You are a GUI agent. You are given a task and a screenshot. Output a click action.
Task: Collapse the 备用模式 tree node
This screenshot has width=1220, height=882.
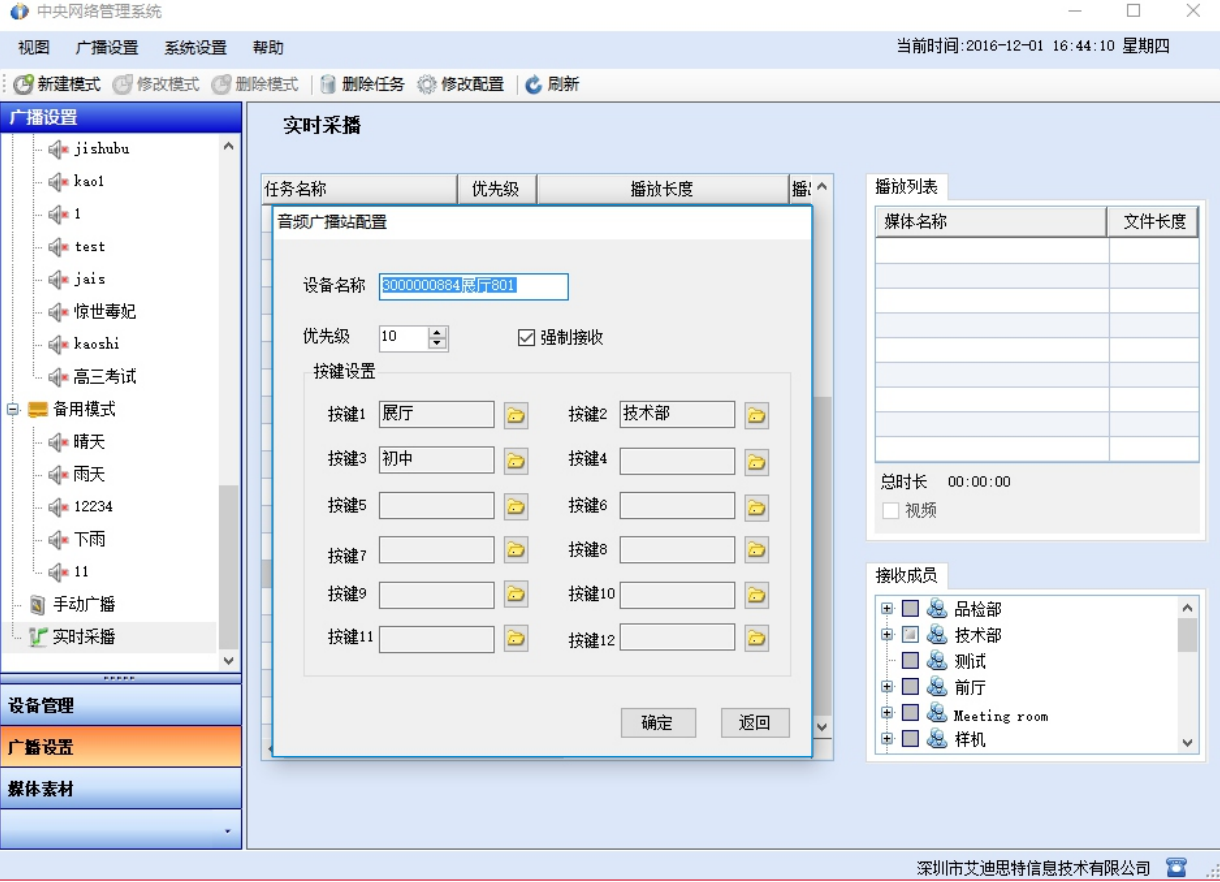coord(13,409)
